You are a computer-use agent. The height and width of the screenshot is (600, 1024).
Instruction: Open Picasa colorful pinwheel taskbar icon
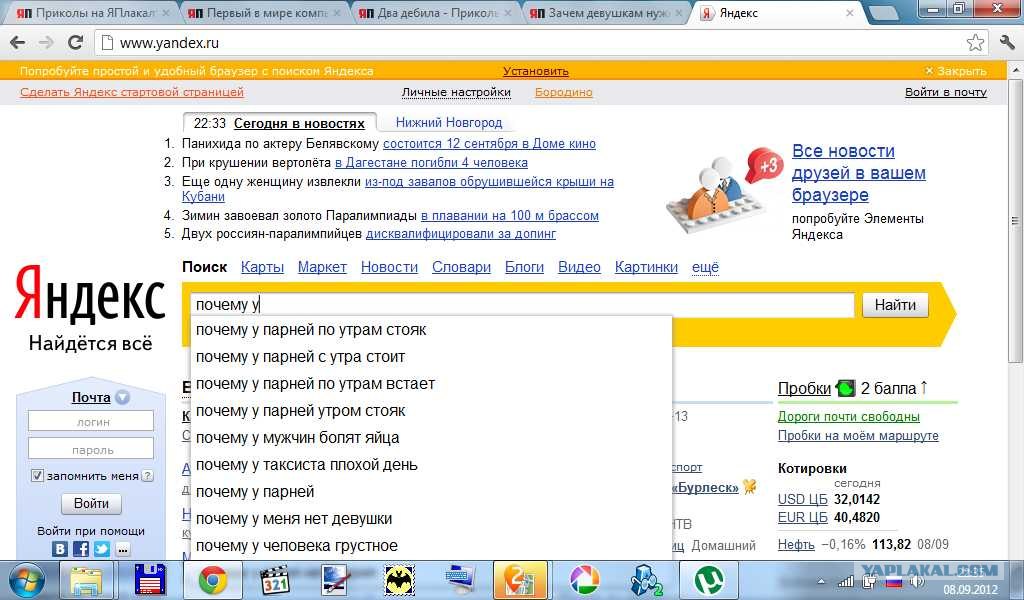[x=584, y=580]
